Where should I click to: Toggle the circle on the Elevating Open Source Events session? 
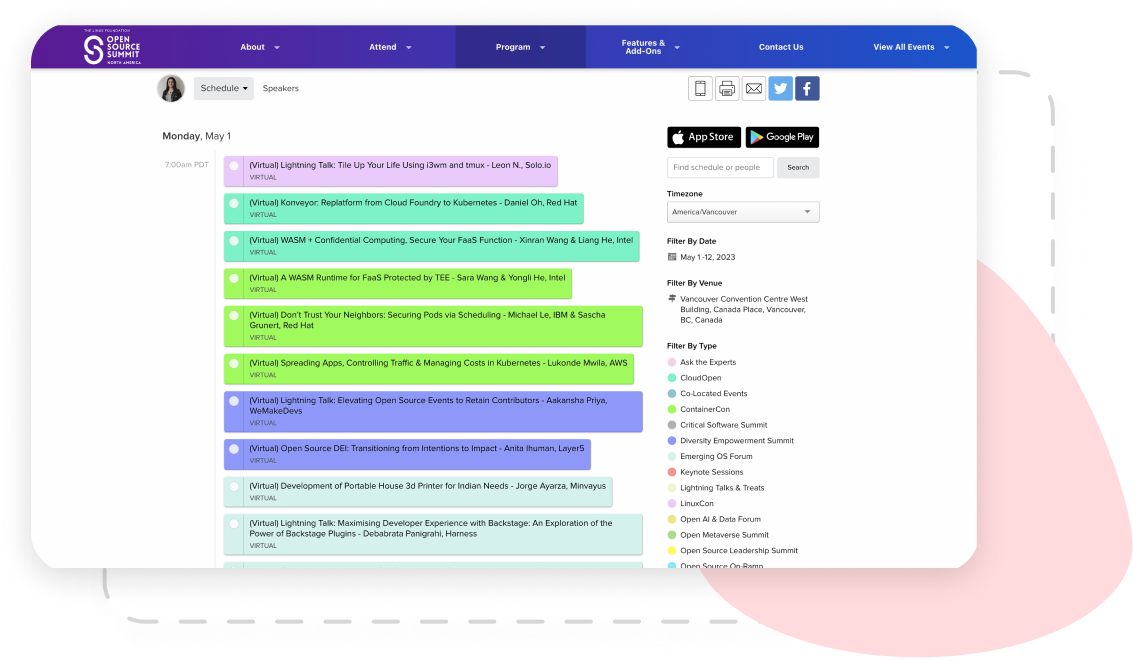click(x=234, y=401)
